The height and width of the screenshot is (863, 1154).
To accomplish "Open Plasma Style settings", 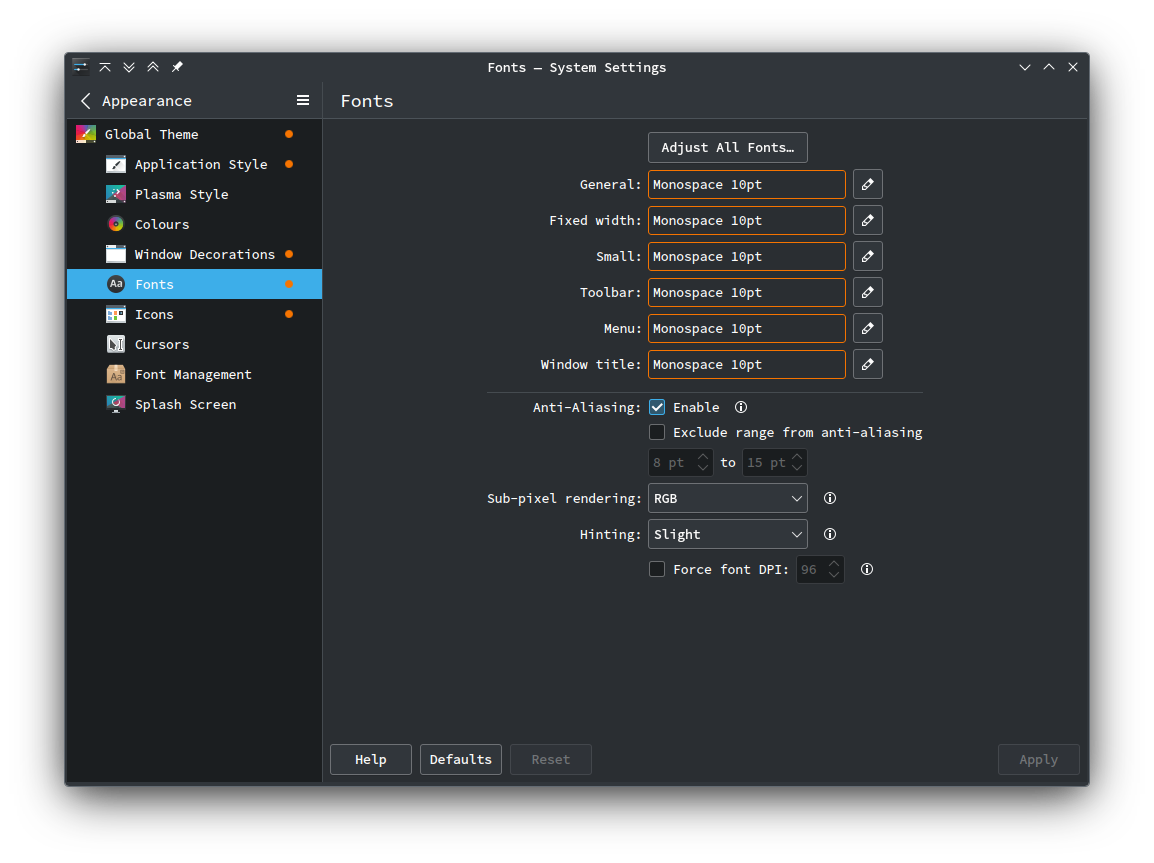I will pos(194,195).
